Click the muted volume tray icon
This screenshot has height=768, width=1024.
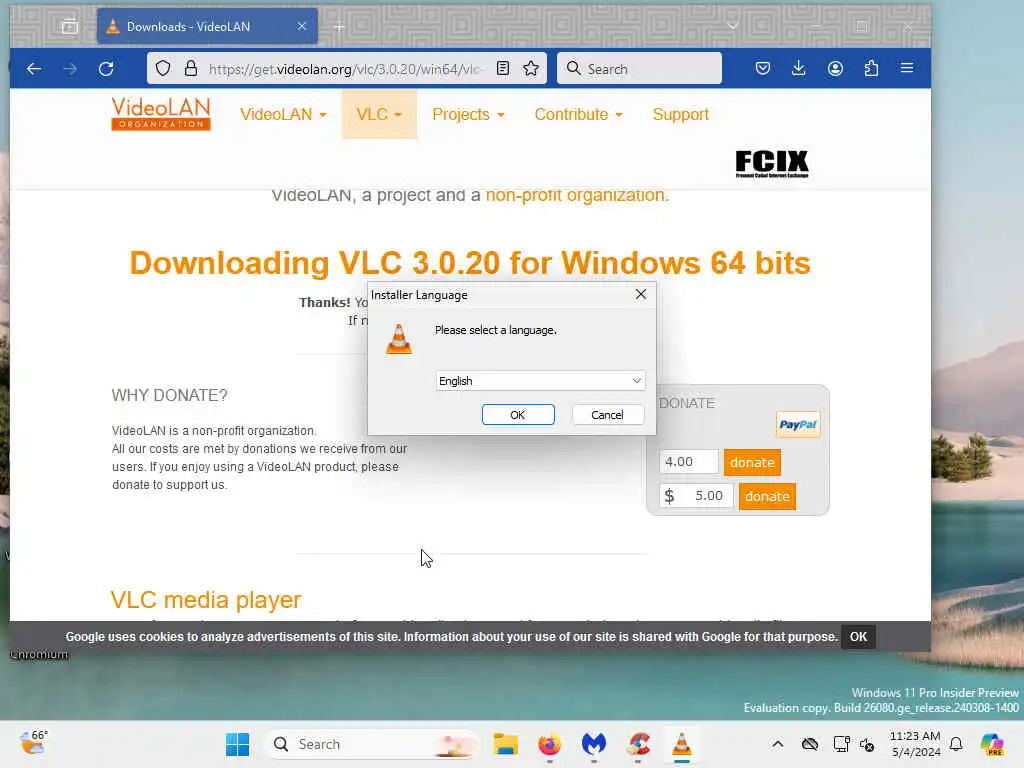867,744
